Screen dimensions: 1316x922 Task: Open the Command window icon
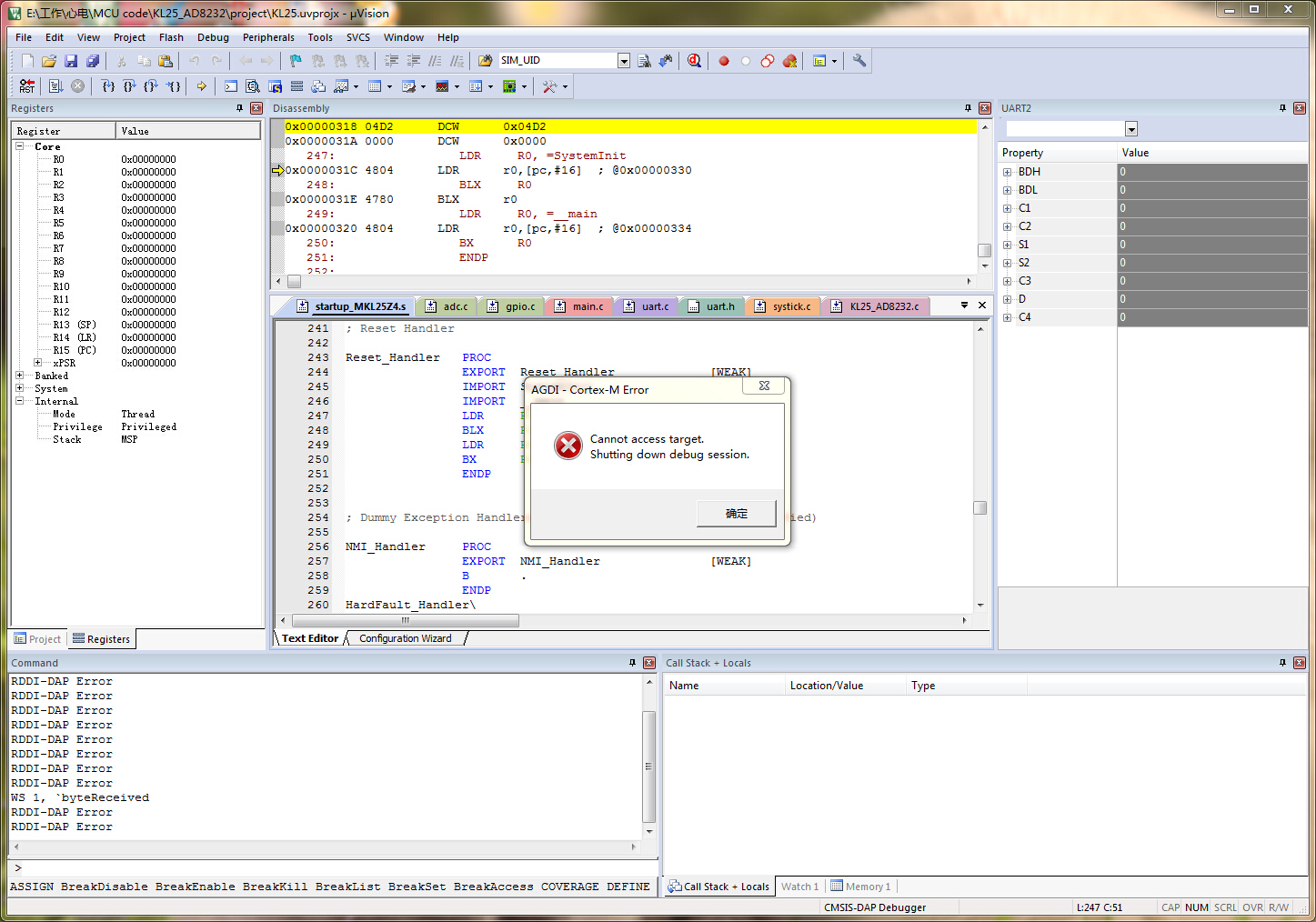231,86
